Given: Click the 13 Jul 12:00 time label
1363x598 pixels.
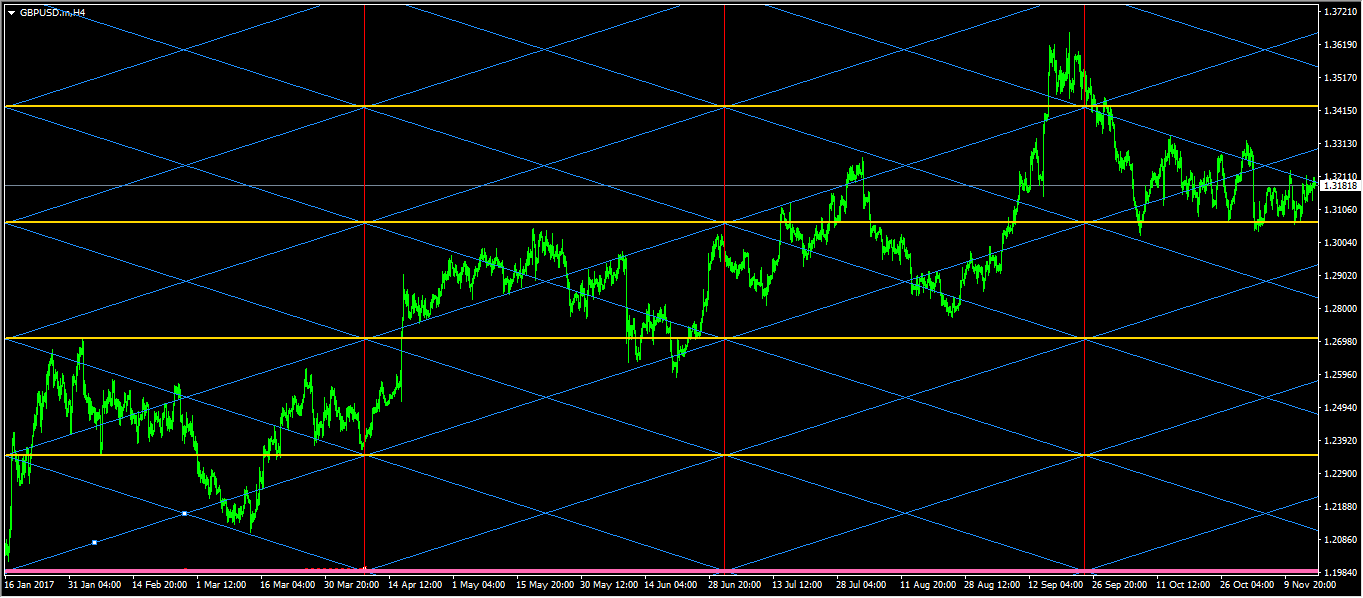Looking at the screenshot, I should point(797,583).
